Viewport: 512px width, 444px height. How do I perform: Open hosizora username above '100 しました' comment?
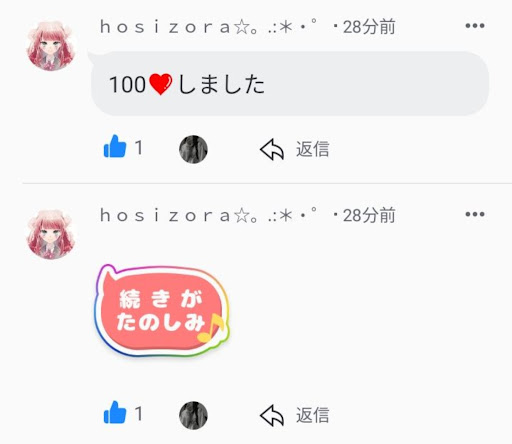click(x=208, y=27)
